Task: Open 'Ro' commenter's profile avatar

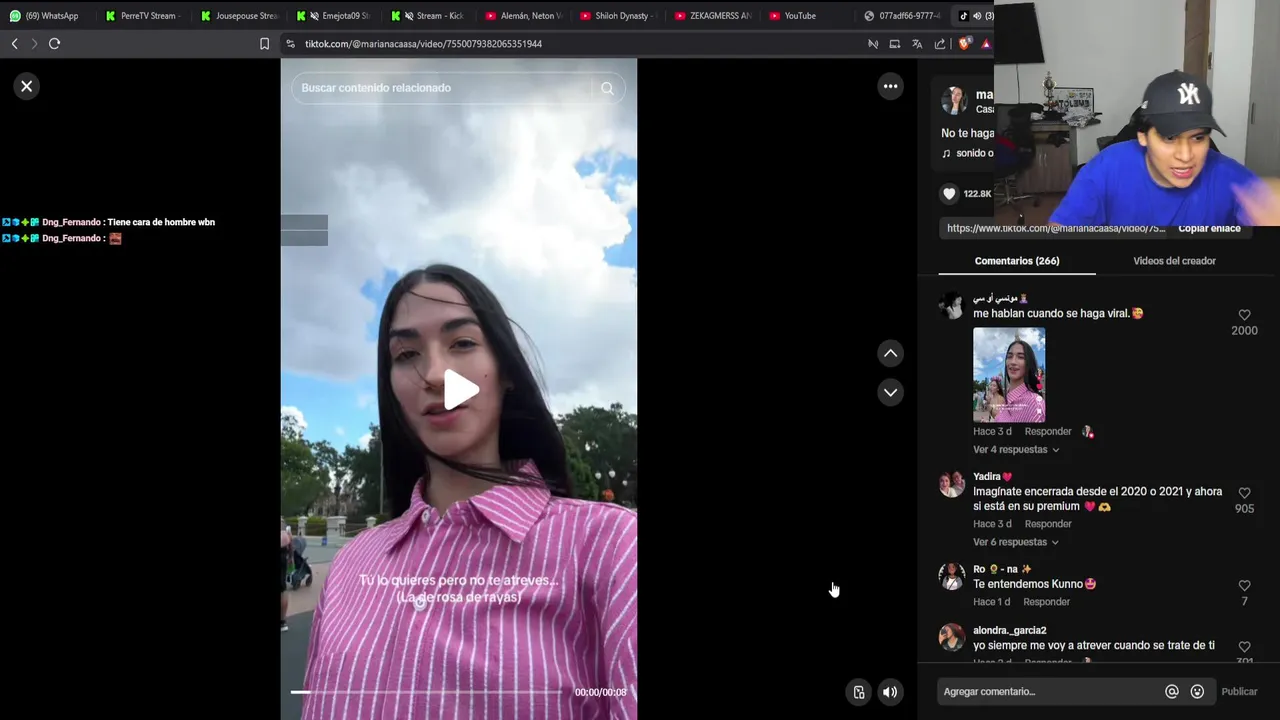Action: coord(951,576)
